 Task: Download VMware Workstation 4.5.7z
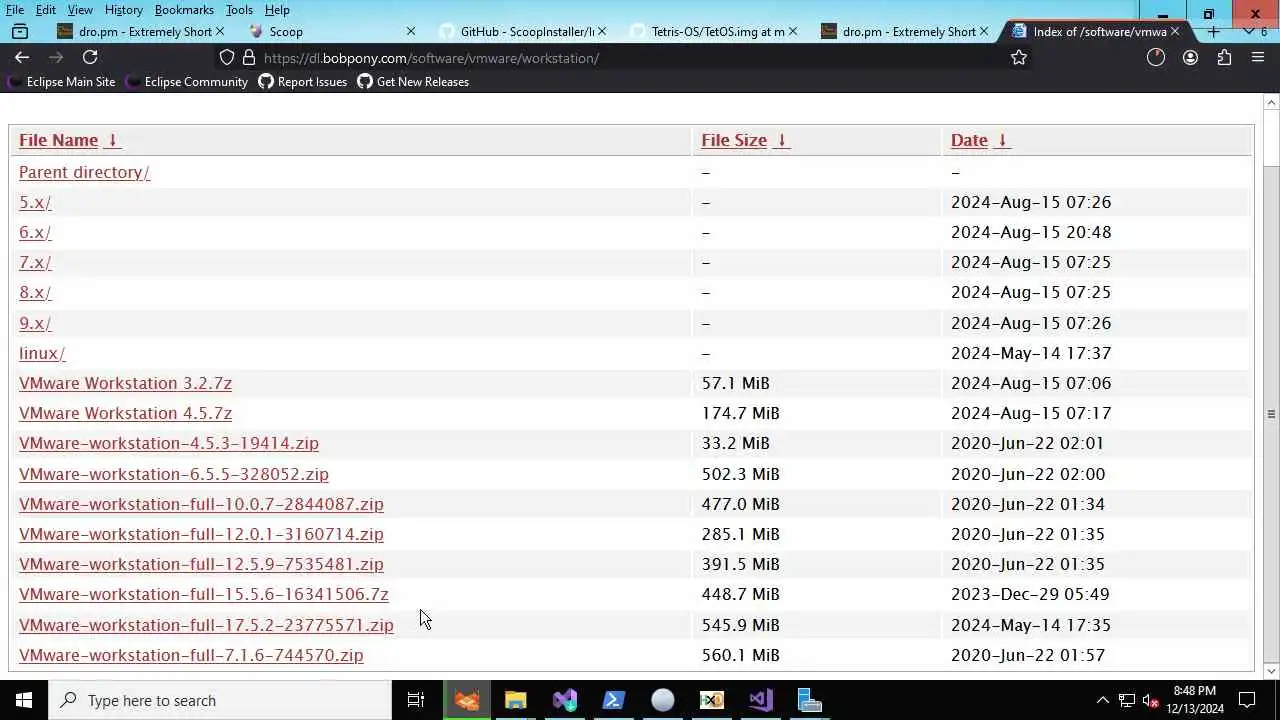(x=125, y=413)
